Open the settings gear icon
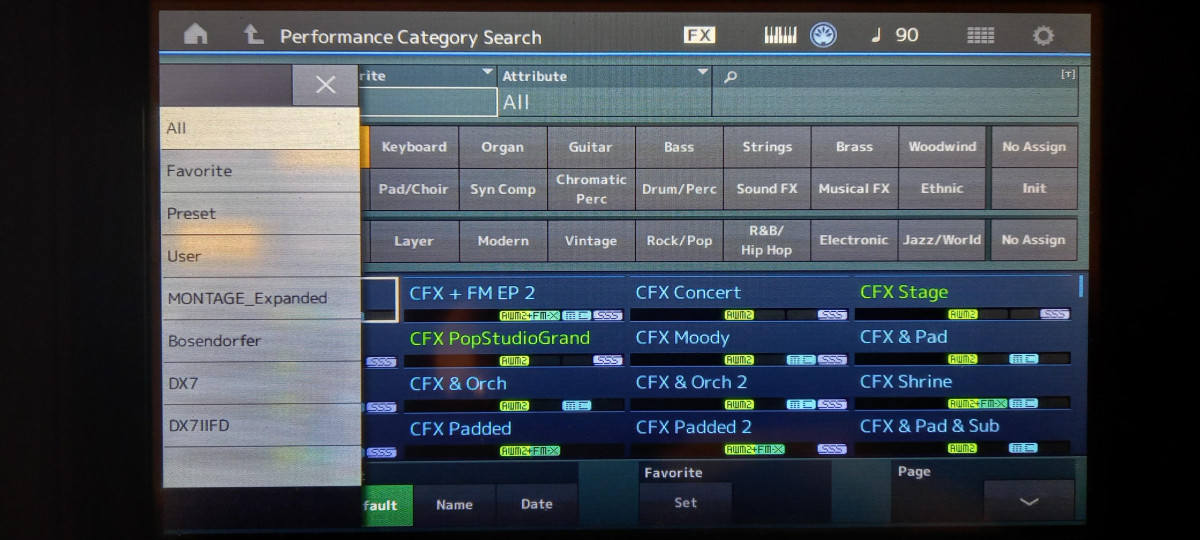Image resolution: width=1200 pixels, height=540 pixels. (x=1043, y=35)
